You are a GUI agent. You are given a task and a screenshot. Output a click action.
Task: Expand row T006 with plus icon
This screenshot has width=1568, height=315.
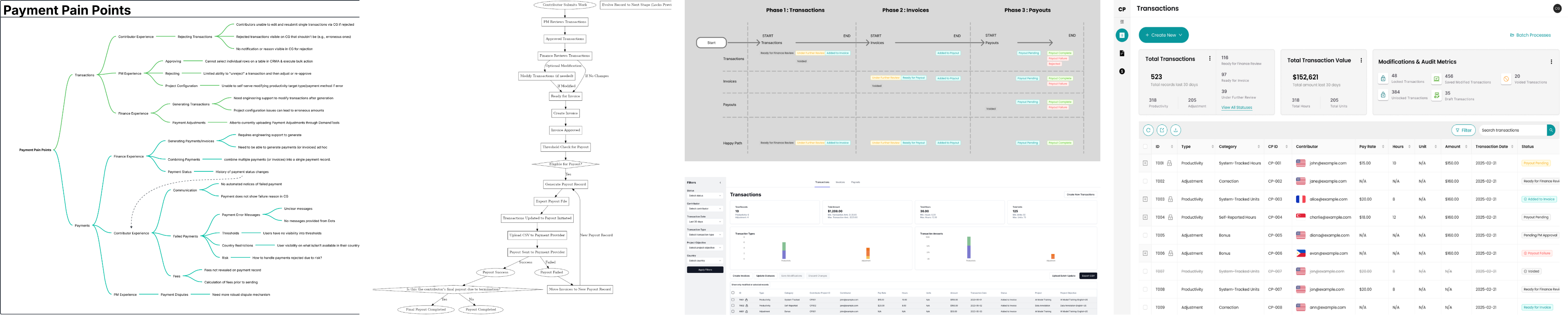click(1145, 253)
